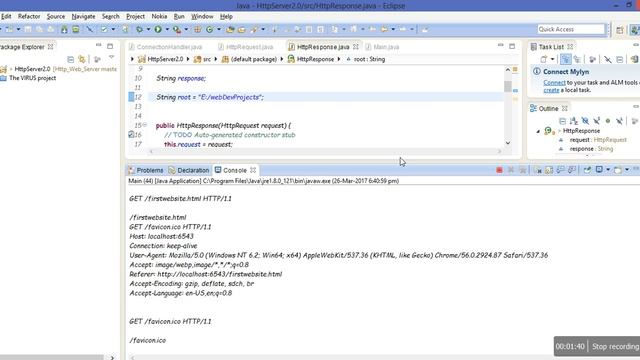Click Collapse All icon in Outline view
The width and height of the screenshot is (640, 360).
coord(562,121)
